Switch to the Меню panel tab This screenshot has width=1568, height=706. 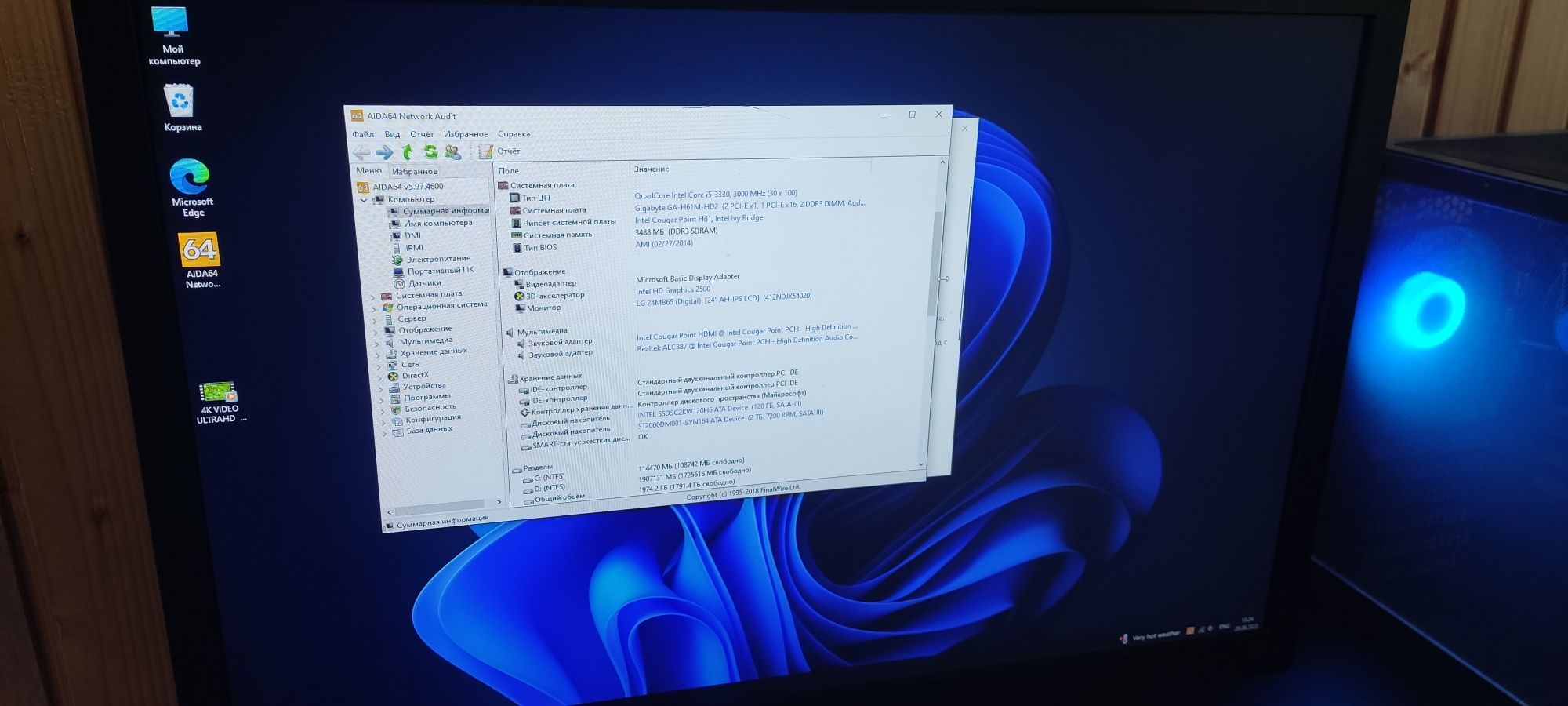tap(368, 170)
